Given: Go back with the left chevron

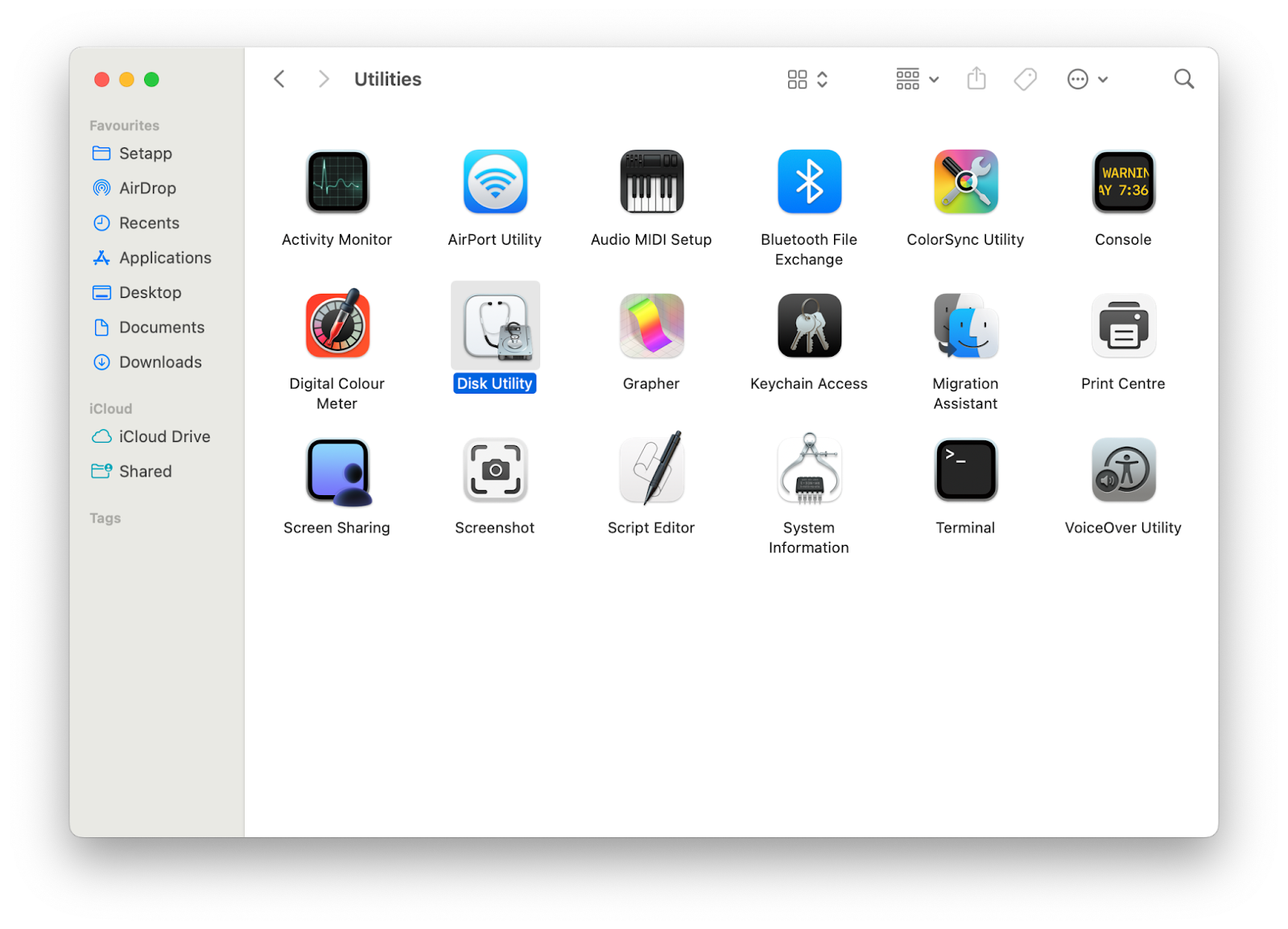Looking at the screenshot, I should 279,79.
